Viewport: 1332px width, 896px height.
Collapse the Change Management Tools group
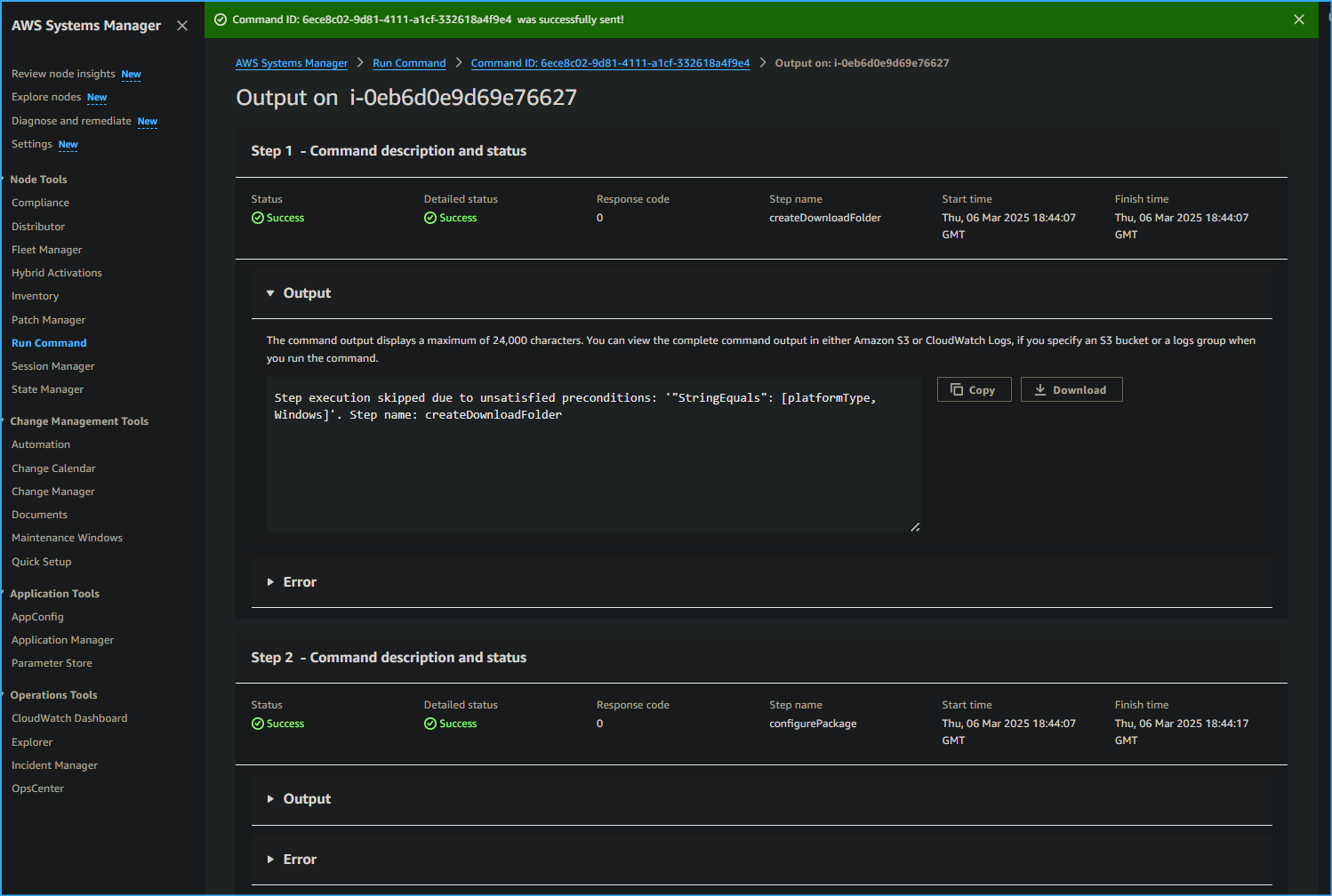[78, 421]
